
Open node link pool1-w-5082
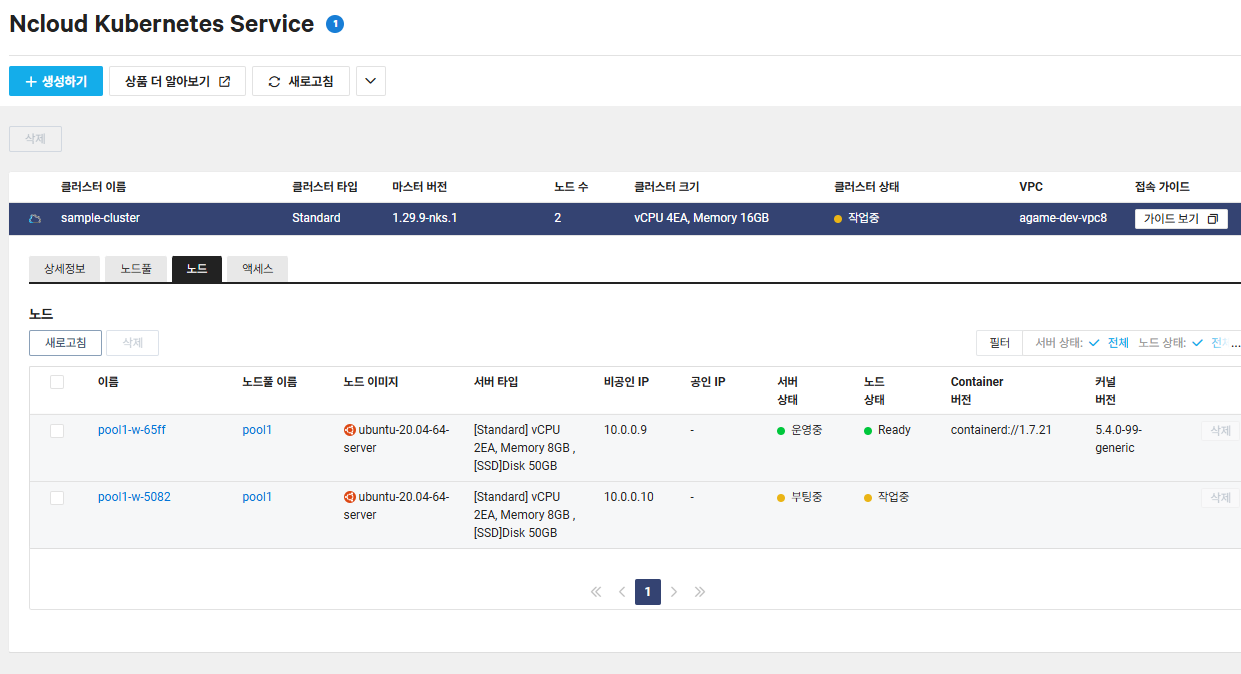click(134, 497)
